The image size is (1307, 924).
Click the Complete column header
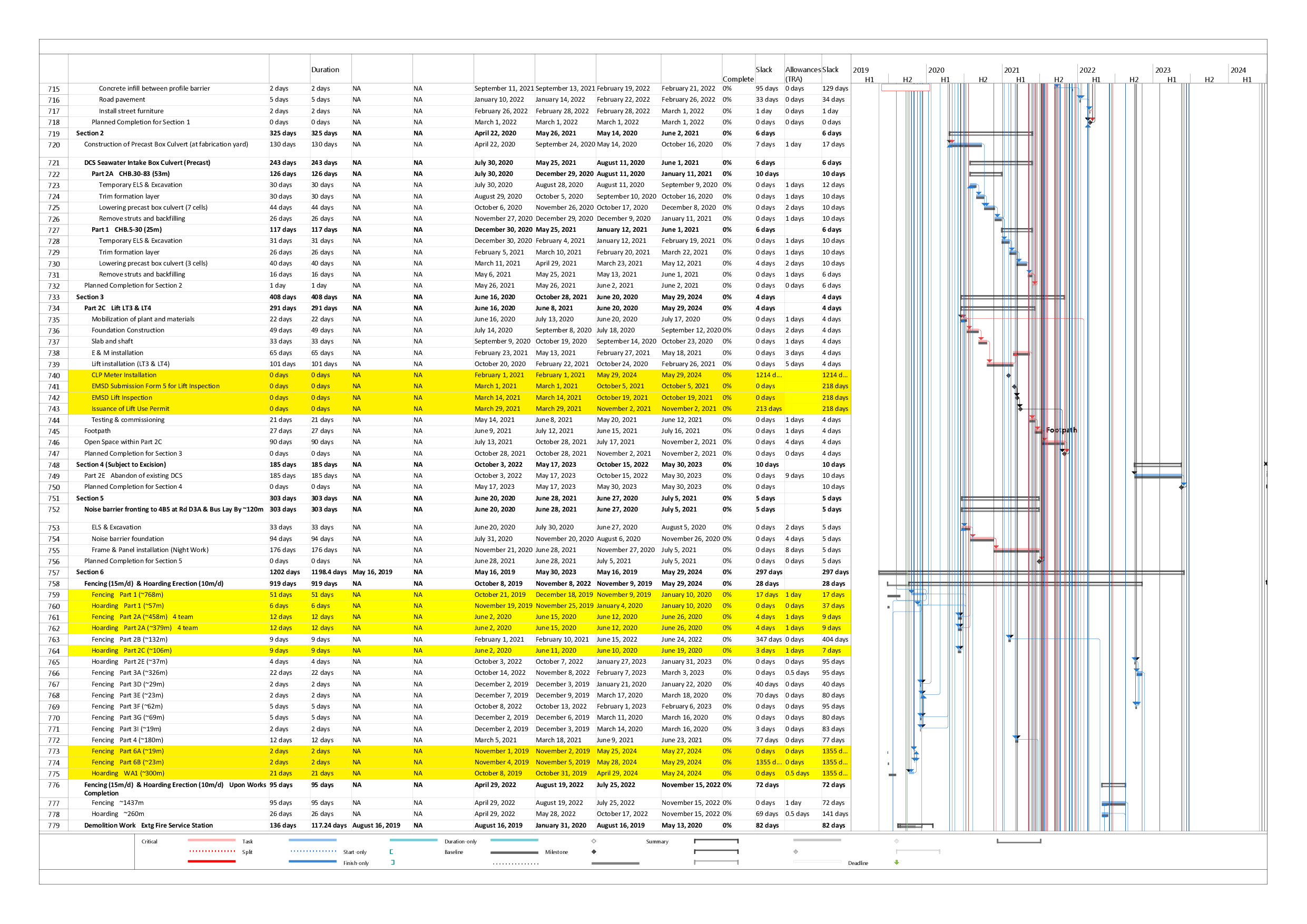738,79
